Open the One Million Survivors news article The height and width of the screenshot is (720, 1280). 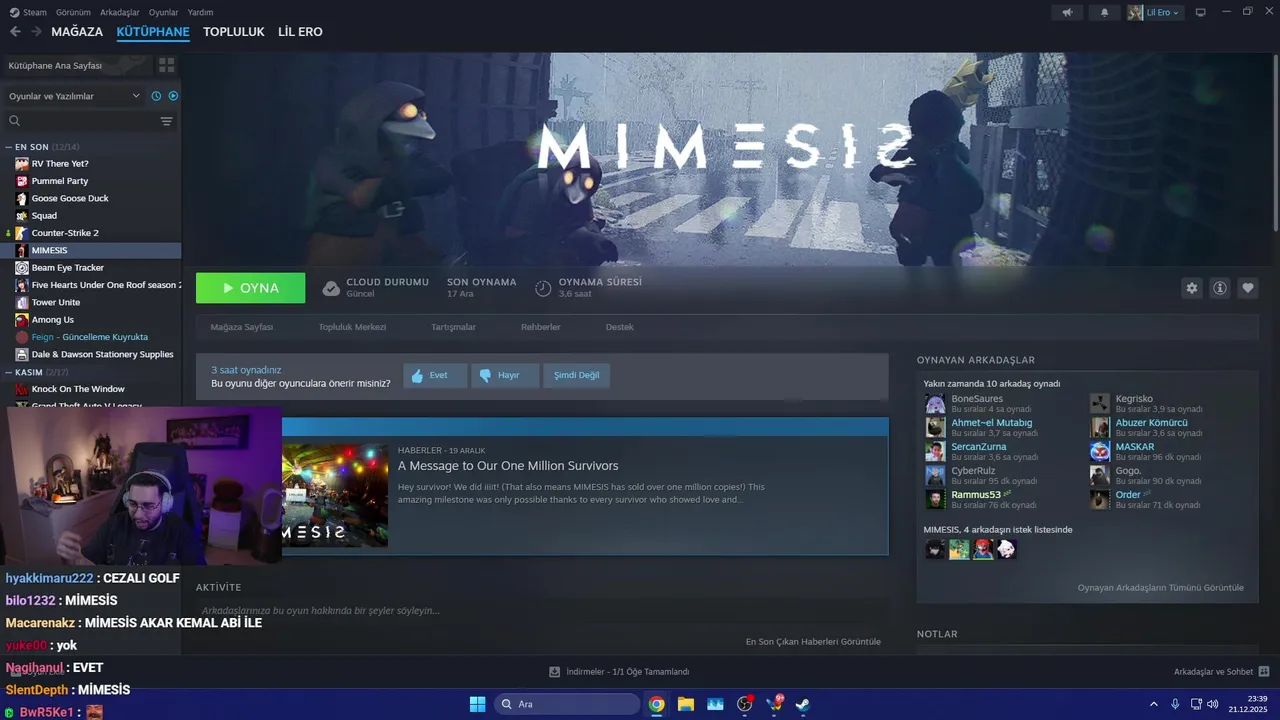[508, 466]
